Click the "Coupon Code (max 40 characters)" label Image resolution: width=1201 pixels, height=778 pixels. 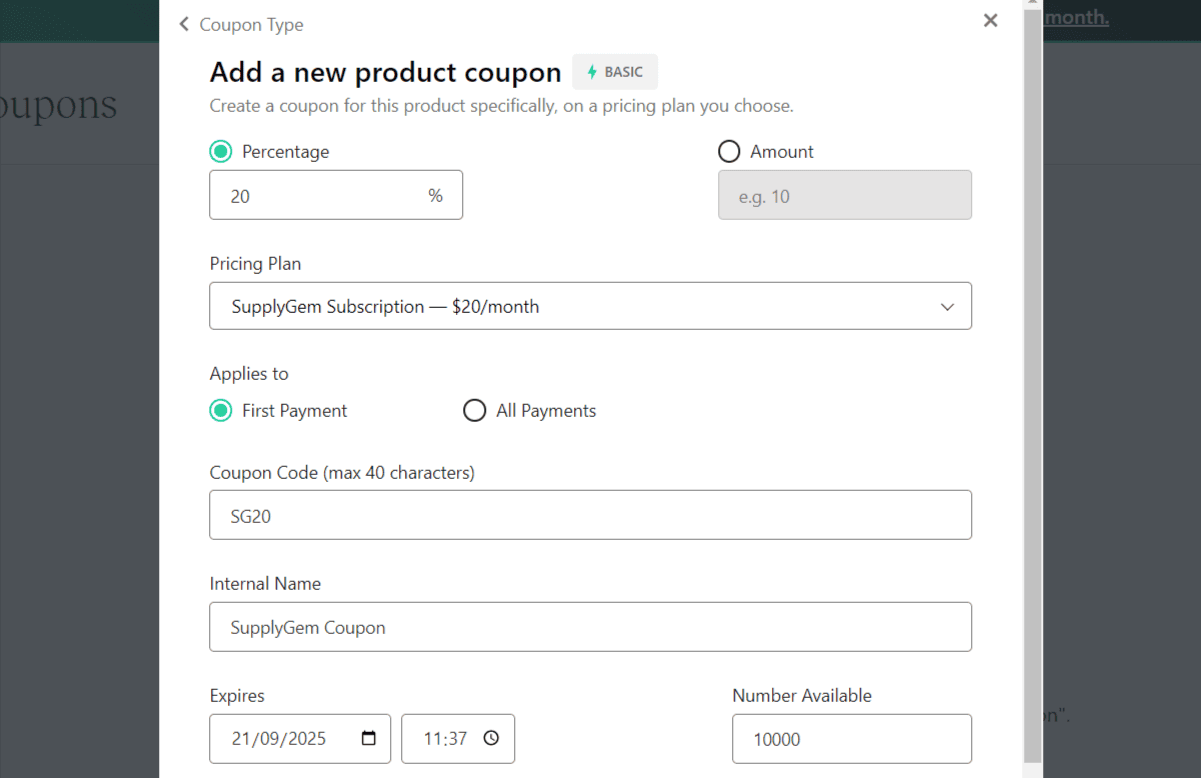[x=342, y=472]
